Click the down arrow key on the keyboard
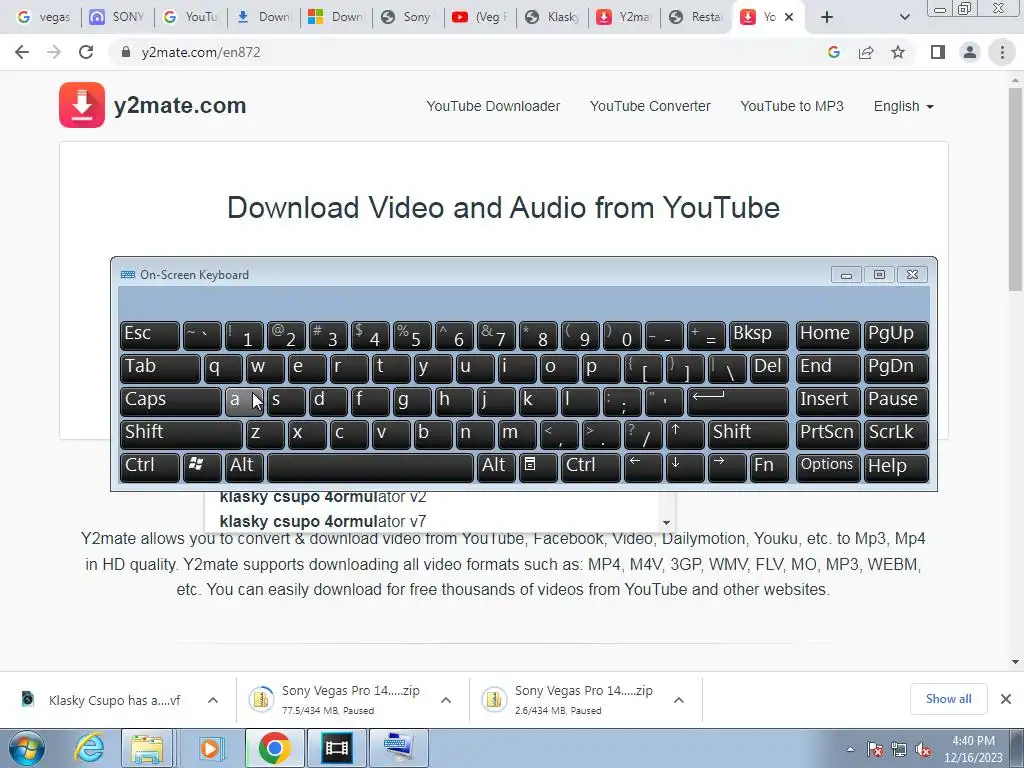This screenshot has height=768, width=1024. tap(684, 467)
